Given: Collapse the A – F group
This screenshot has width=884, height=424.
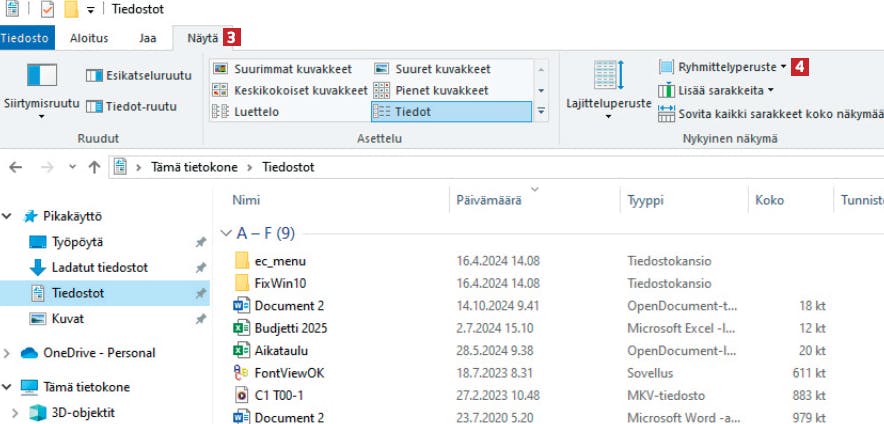Looking at the screenshot, I should (227, 233).
